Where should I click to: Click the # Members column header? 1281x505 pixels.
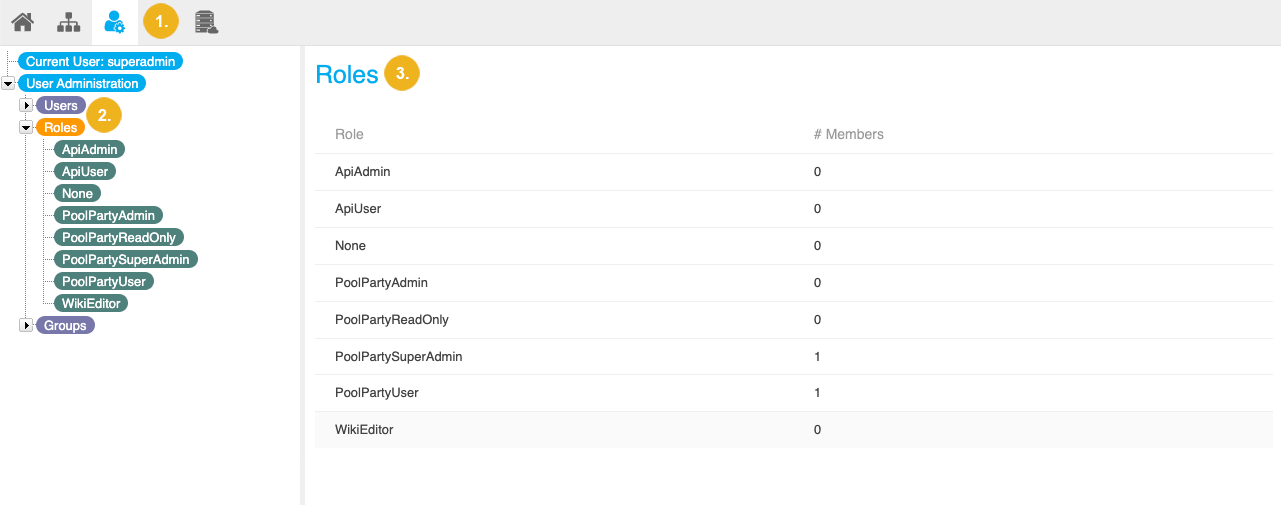(848, 134)
